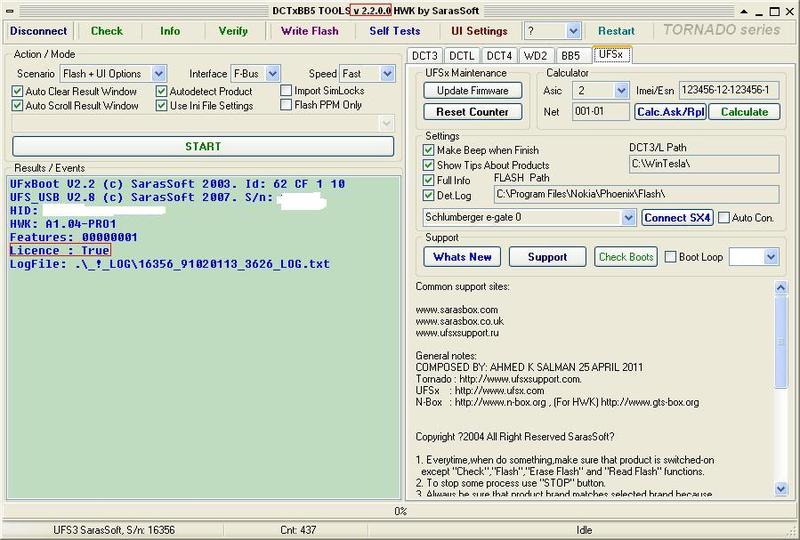Screen dimensions: 800x540
Task: Open the Info toolbar command
Action: point(170,31)
